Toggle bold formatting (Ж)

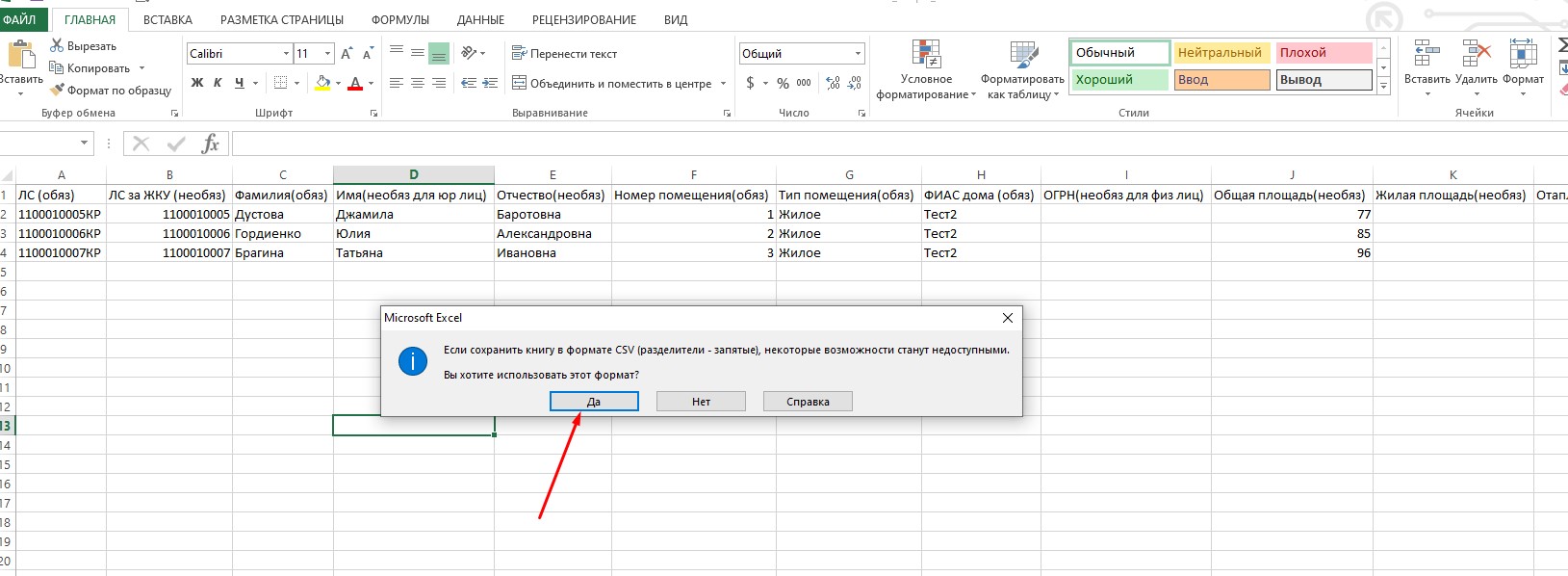coord(197,83)
